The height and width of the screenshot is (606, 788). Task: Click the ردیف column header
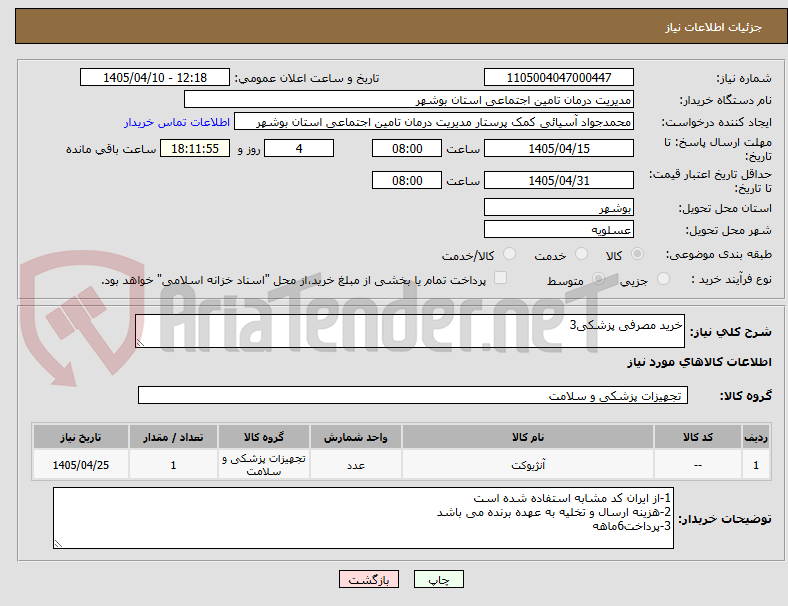(755, 437)
